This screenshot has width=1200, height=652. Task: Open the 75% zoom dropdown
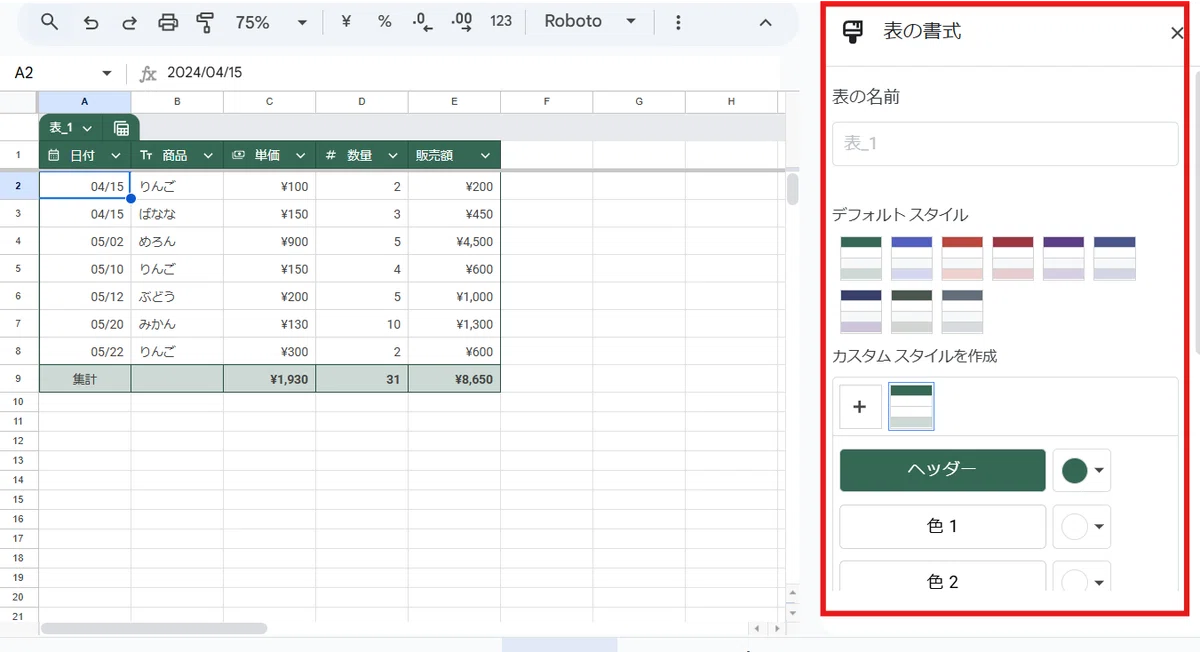click(x=271, y=22)
